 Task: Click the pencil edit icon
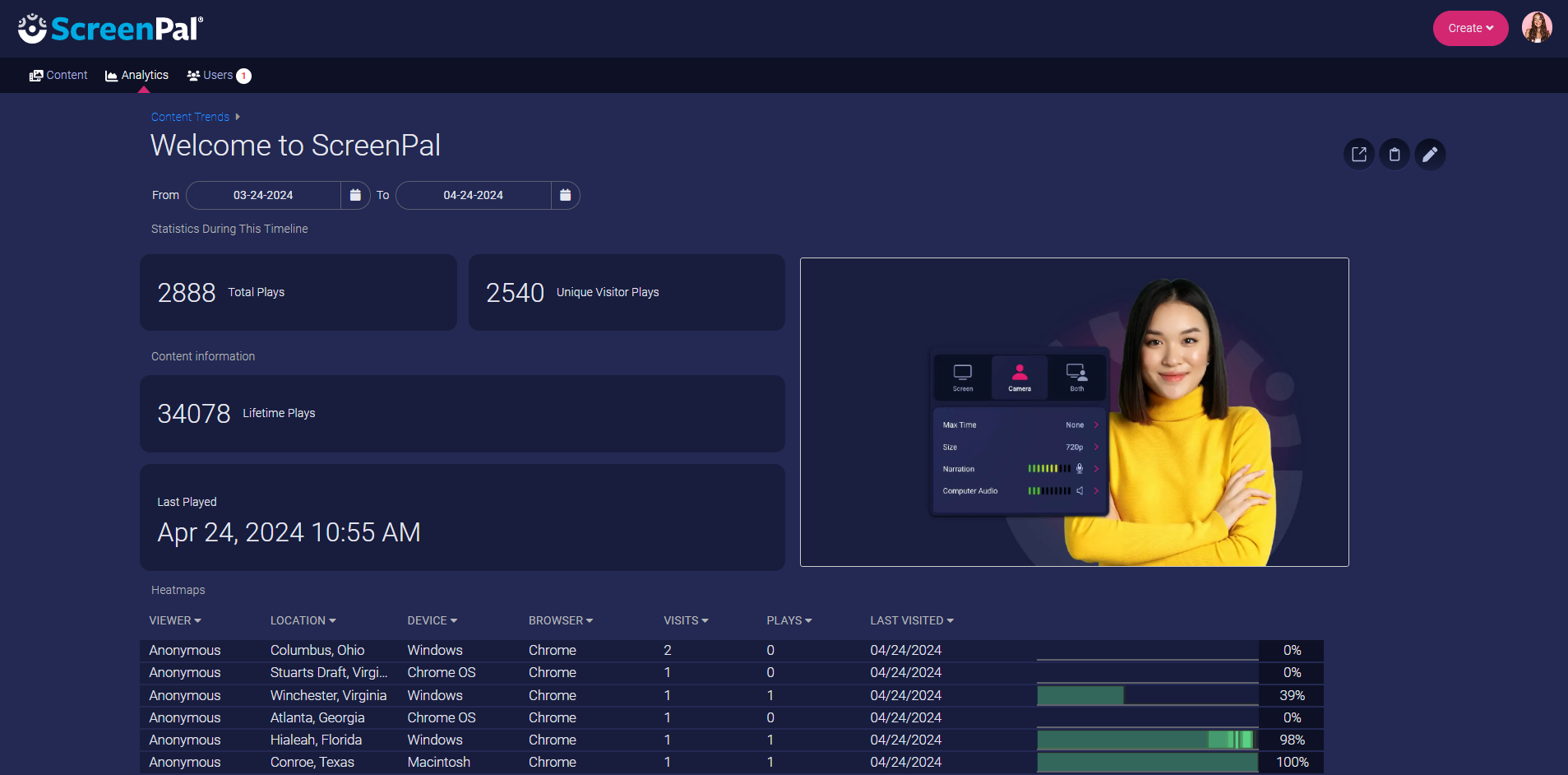tap(1430, 154)
